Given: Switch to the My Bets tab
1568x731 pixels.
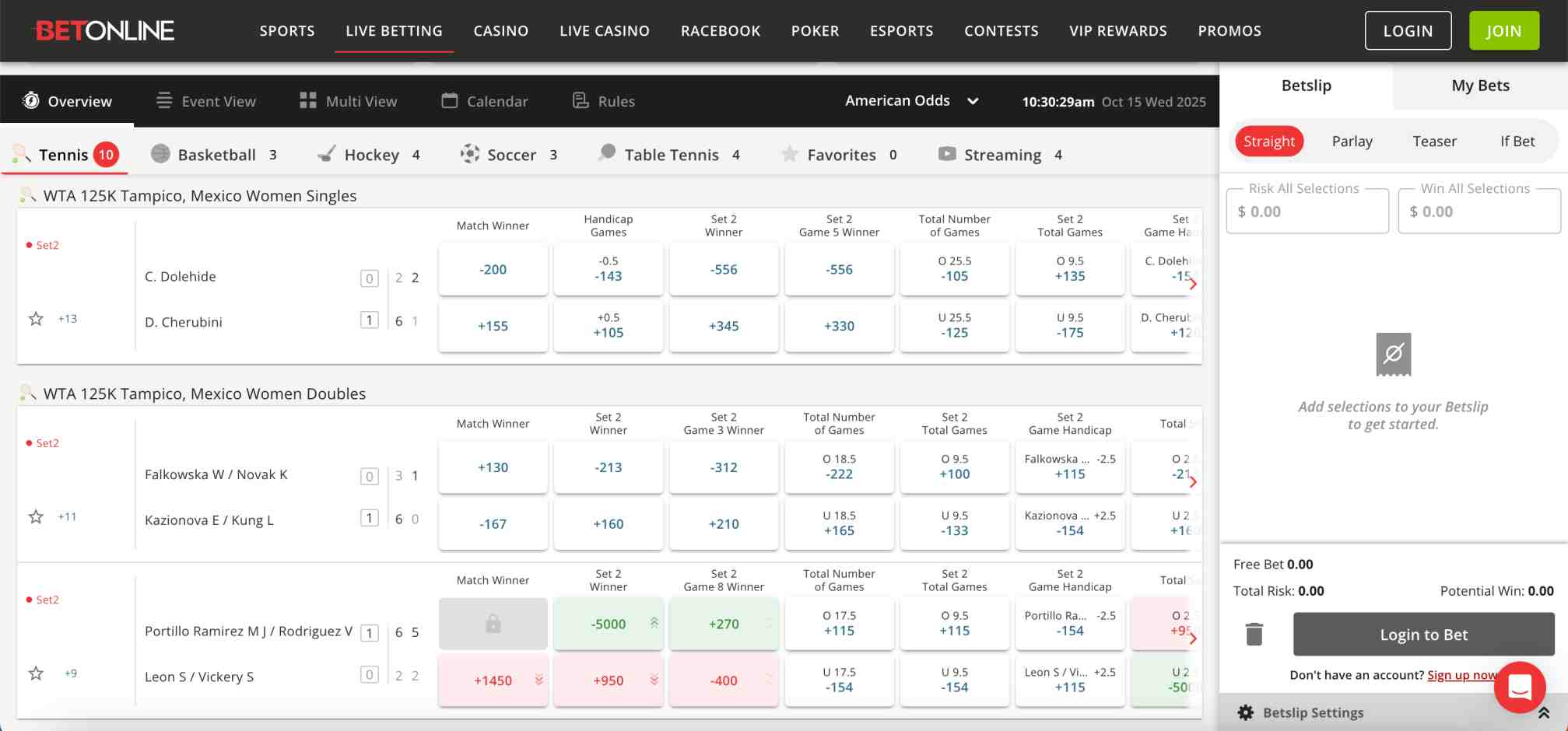Looking at the screenshot, I should click(1479, 86).
